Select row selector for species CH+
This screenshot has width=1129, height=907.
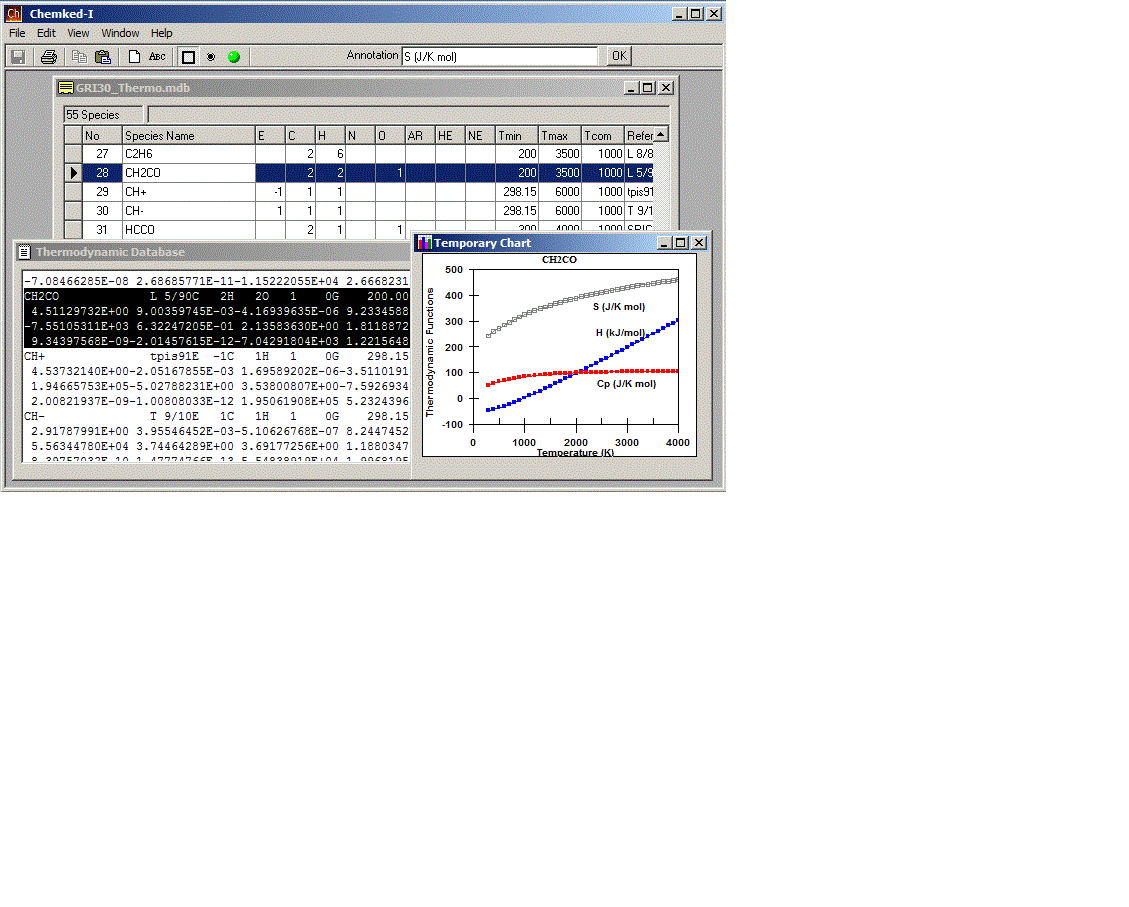(x=73, y=192)
